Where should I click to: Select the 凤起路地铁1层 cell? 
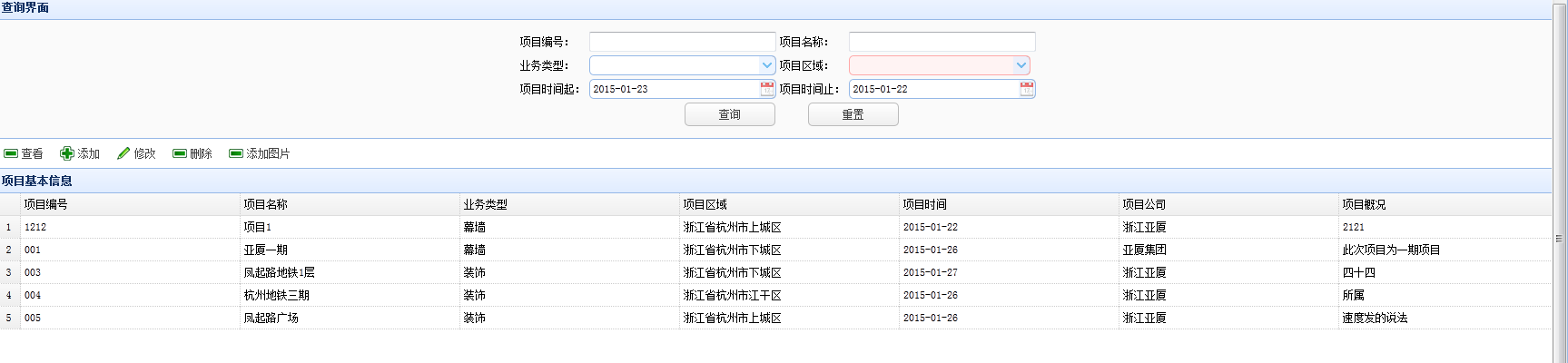pyautogui.click(x=350, y=272)
